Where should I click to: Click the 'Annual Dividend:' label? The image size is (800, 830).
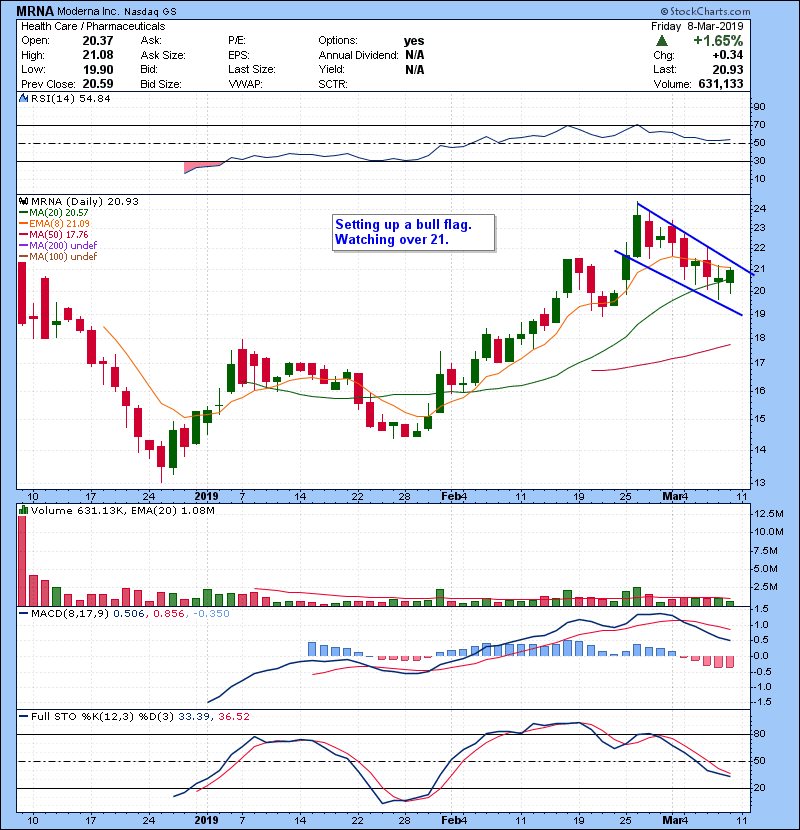tap(358, 55)
